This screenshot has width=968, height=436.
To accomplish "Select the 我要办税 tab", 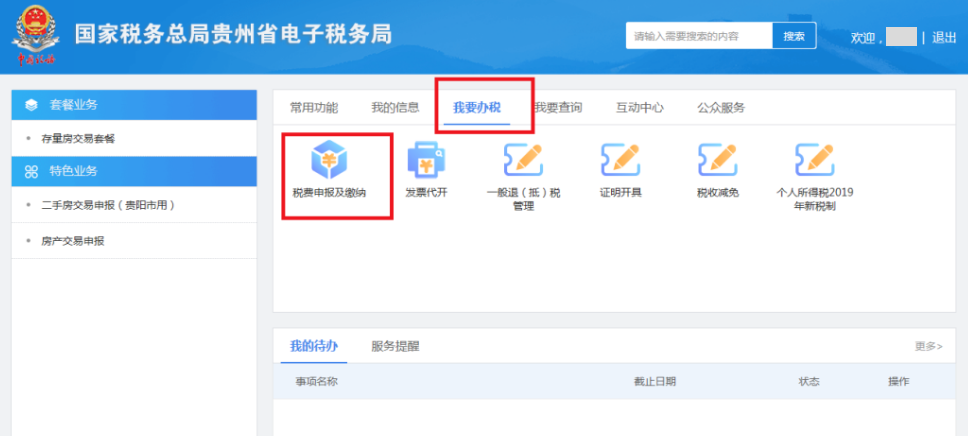I will (477, 107).
